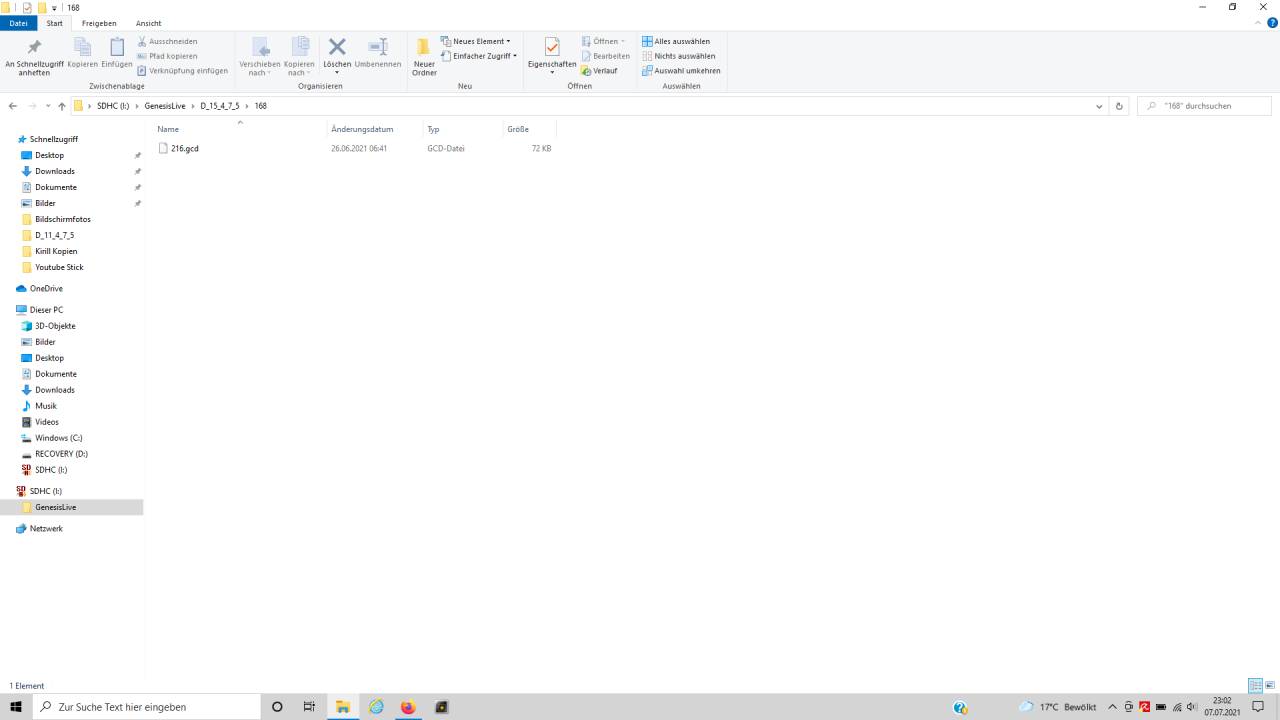Select the file 216.gcd
The height and width of the screenshot is (720, 1280).
[184, 149]
